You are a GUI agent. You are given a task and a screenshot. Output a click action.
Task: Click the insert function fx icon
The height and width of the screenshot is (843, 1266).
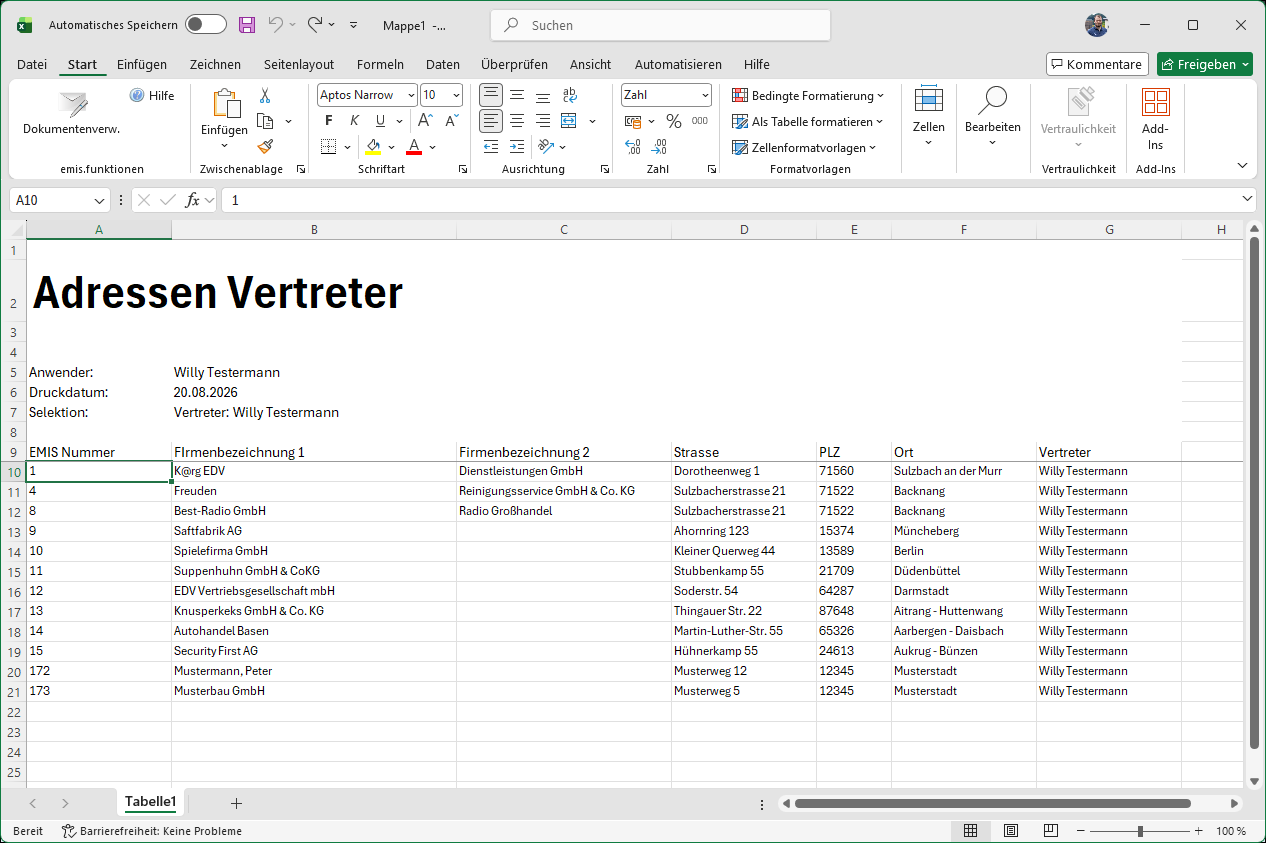(x=193, y=200)
